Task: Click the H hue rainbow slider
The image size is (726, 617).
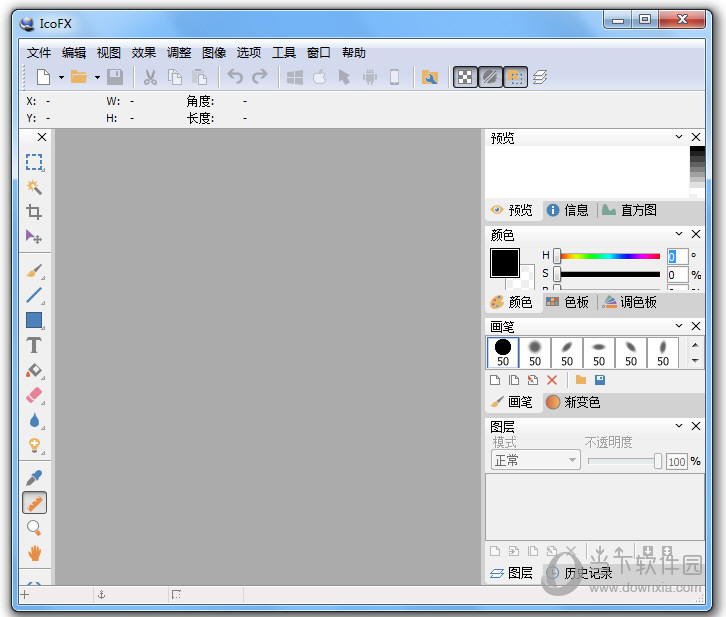Action: [607, 256]
